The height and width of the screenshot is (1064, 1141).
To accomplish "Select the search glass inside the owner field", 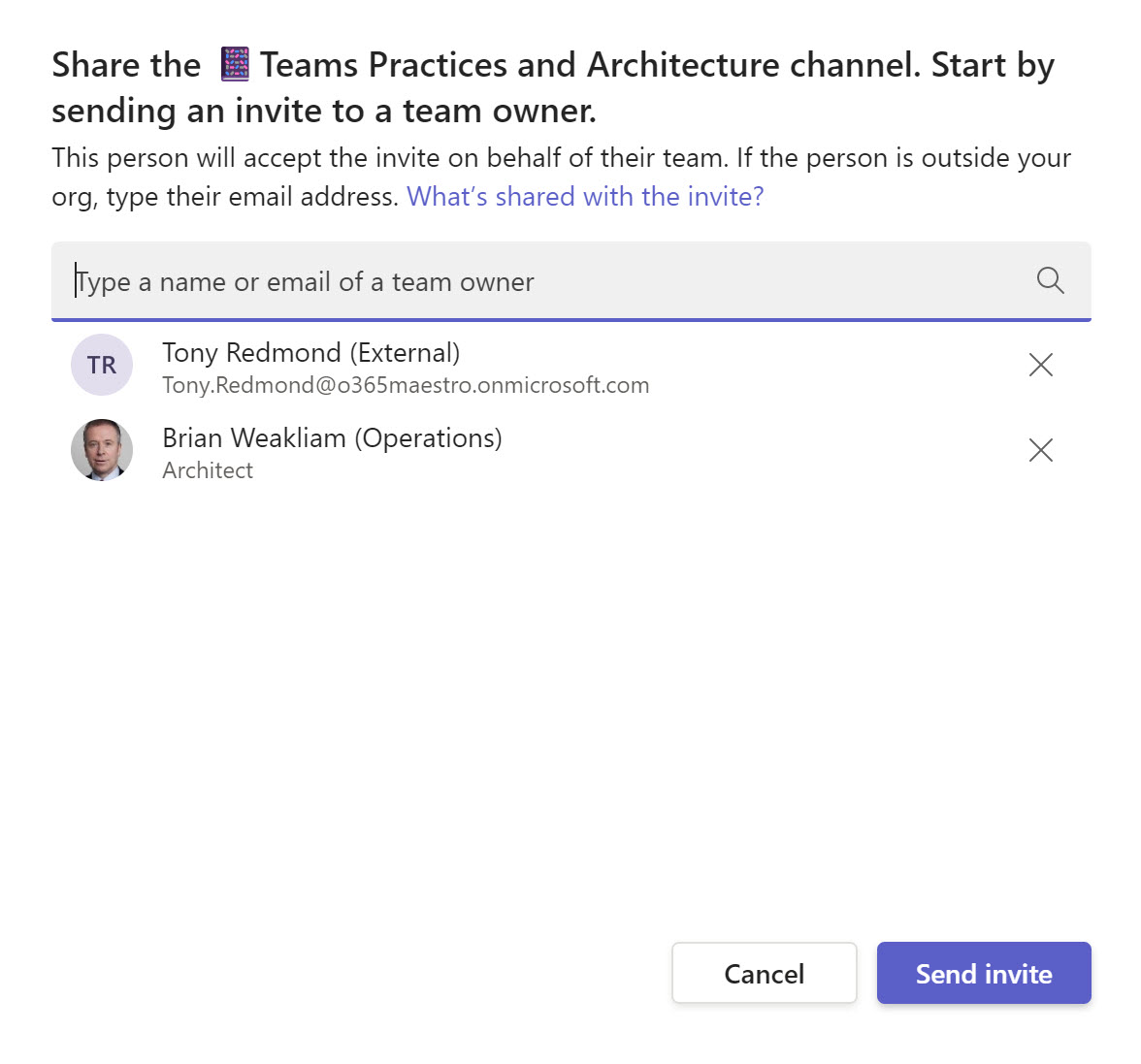I will 1049,281.
